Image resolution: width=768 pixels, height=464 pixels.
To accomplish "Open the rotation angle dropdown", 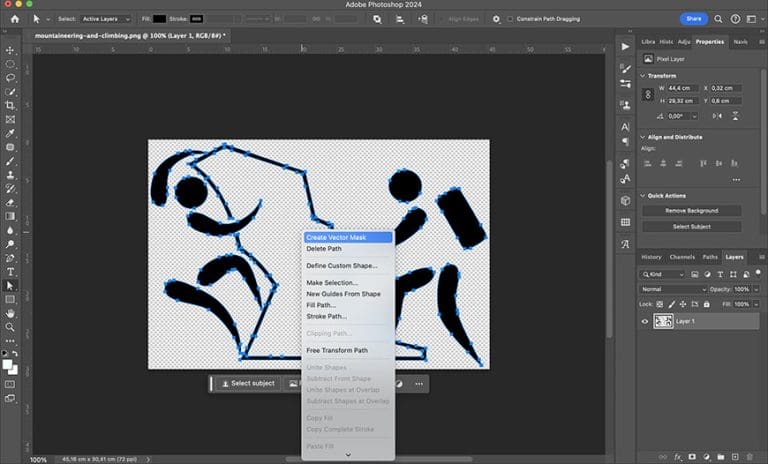I will pyautogui.click(x=694, y=116).
